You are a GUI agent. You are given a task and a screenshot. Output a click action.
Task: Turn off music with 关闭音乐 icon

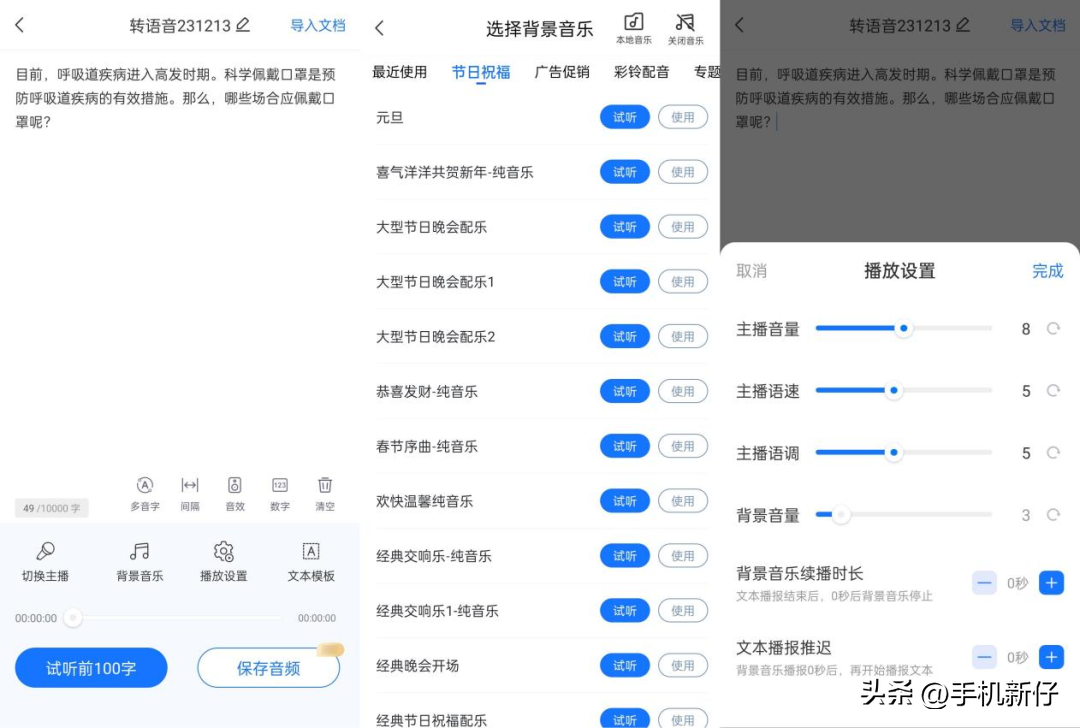pyautogui.click(x=685, y=27)
